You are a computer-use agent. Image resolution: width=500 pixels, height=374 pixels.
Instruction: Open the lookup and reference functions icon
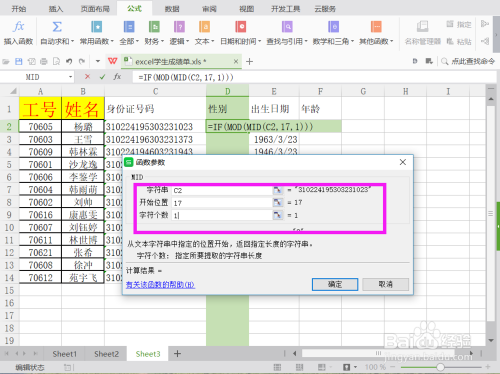(287, 27)
